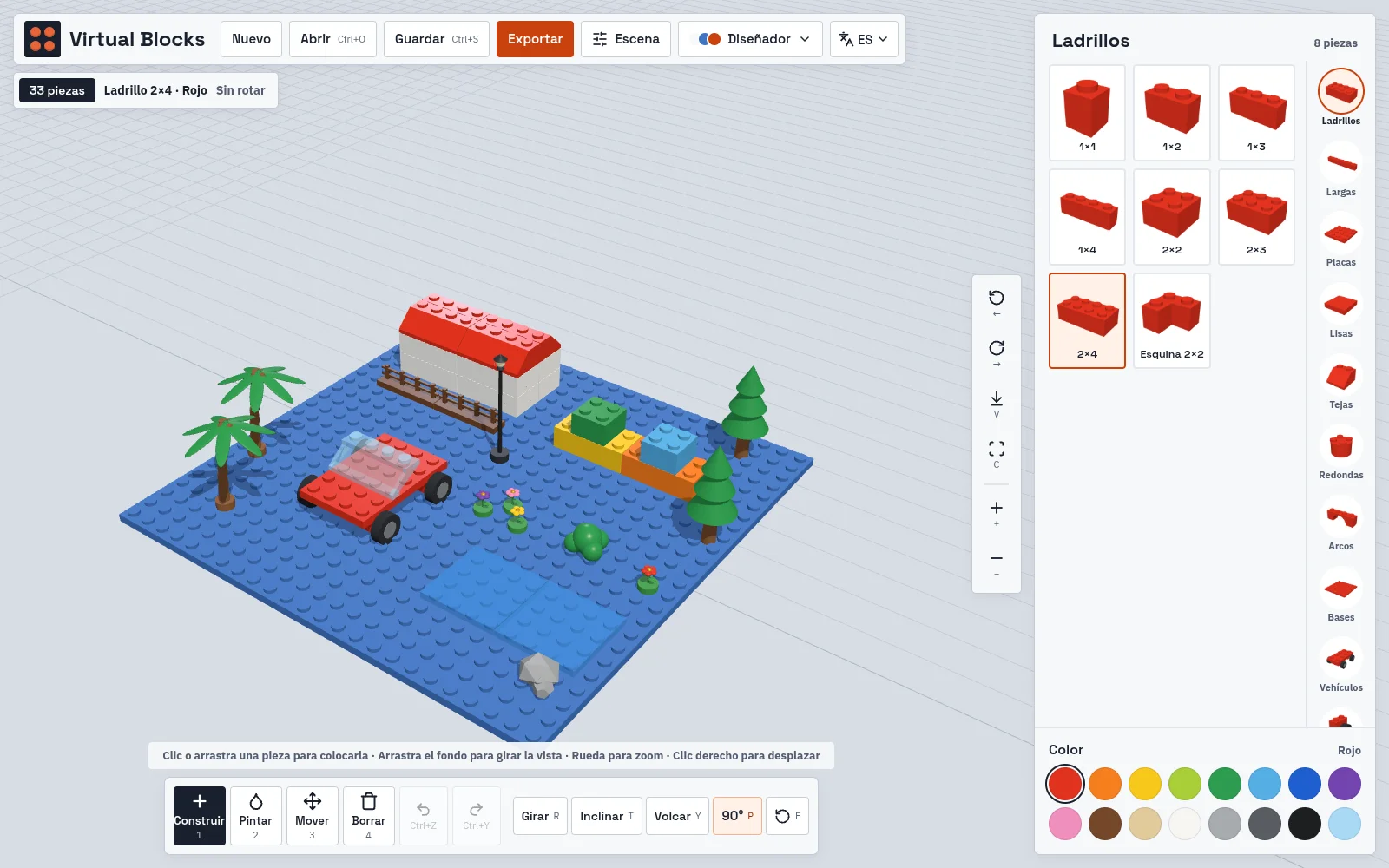Open the ES language dropdown
This screenshot has width=1389, height=868.
[x=864, y=39]
